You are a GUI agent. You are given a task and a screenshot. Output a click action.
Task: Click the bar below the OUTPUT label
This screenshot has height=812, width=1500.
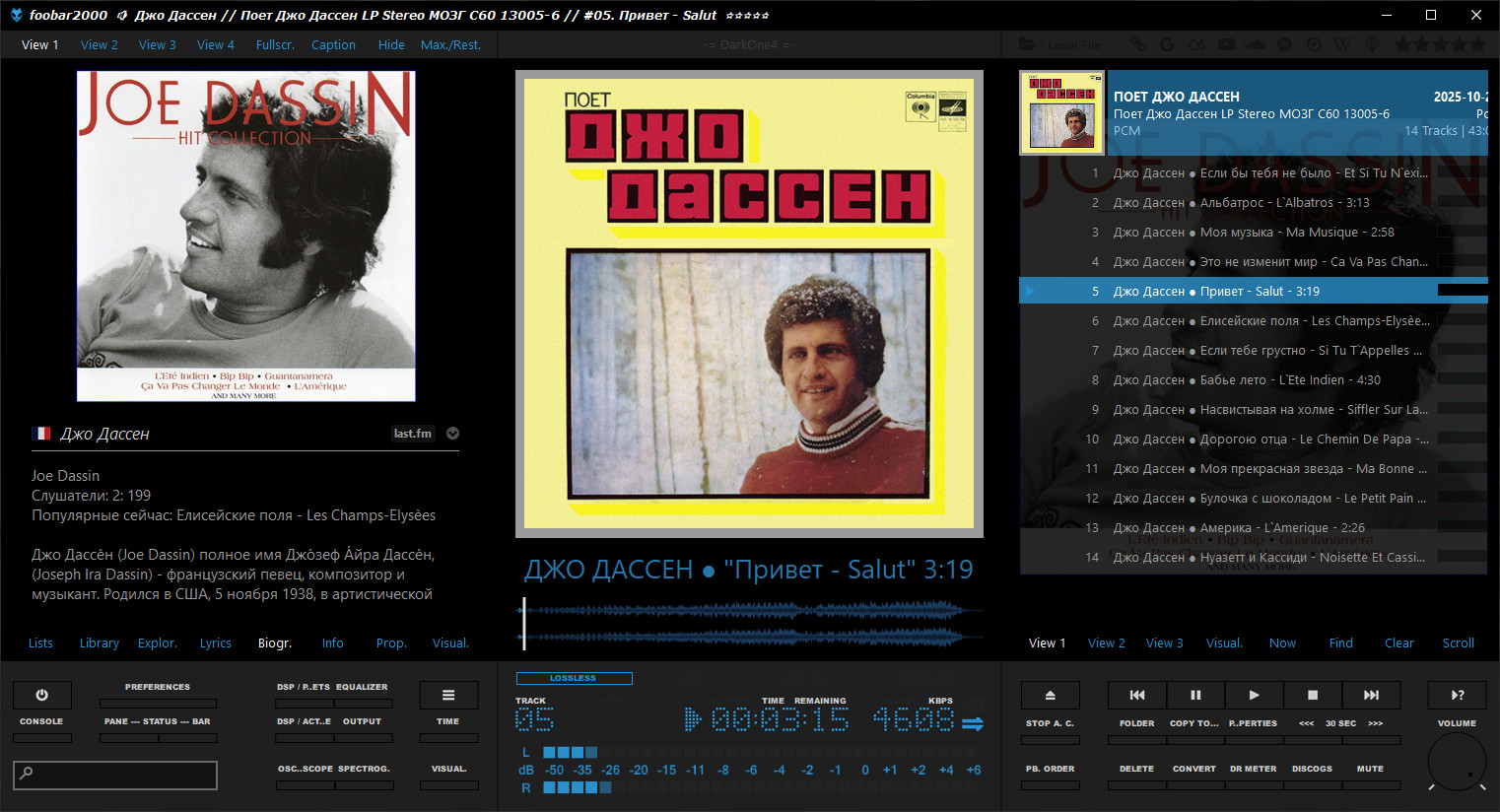pos(363,738)
